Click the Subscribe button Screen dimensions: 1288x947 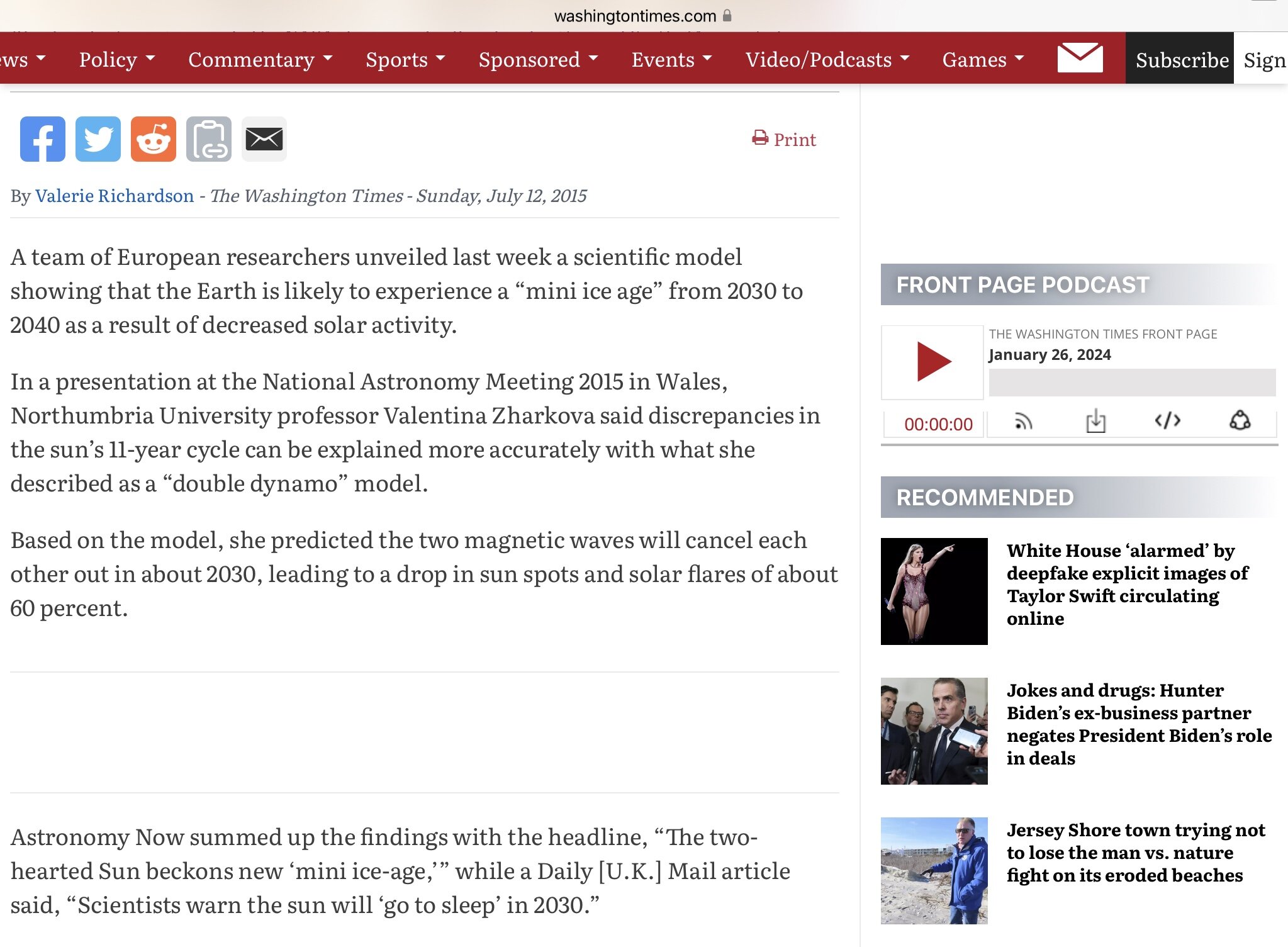(x=1180, y=59)
